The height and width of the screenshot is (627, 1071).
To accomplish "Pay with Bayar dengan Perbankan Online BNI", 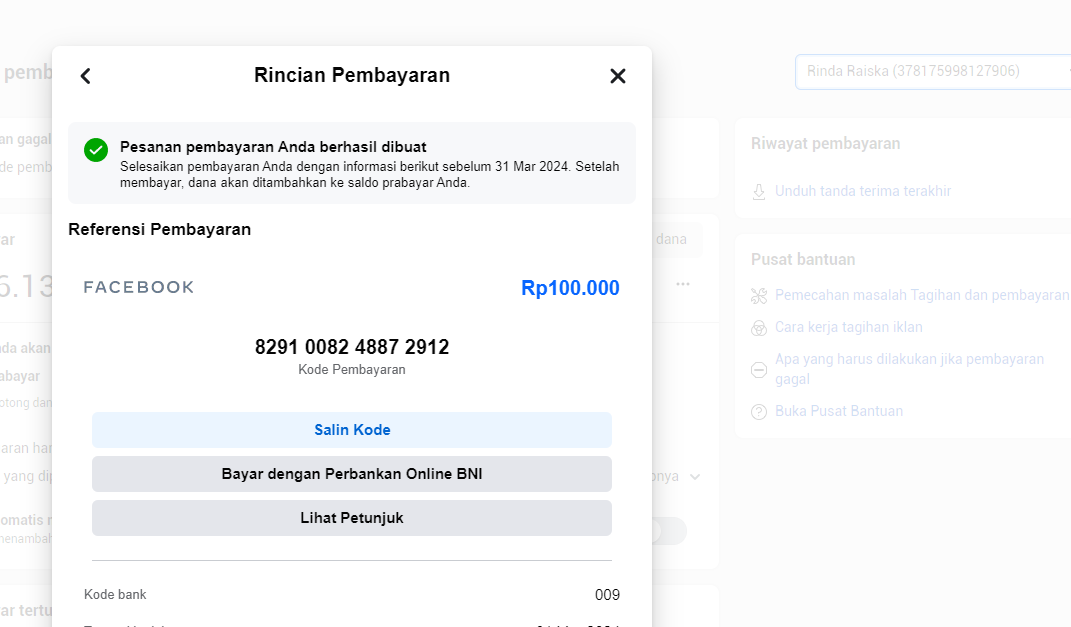I will (352, 474).
